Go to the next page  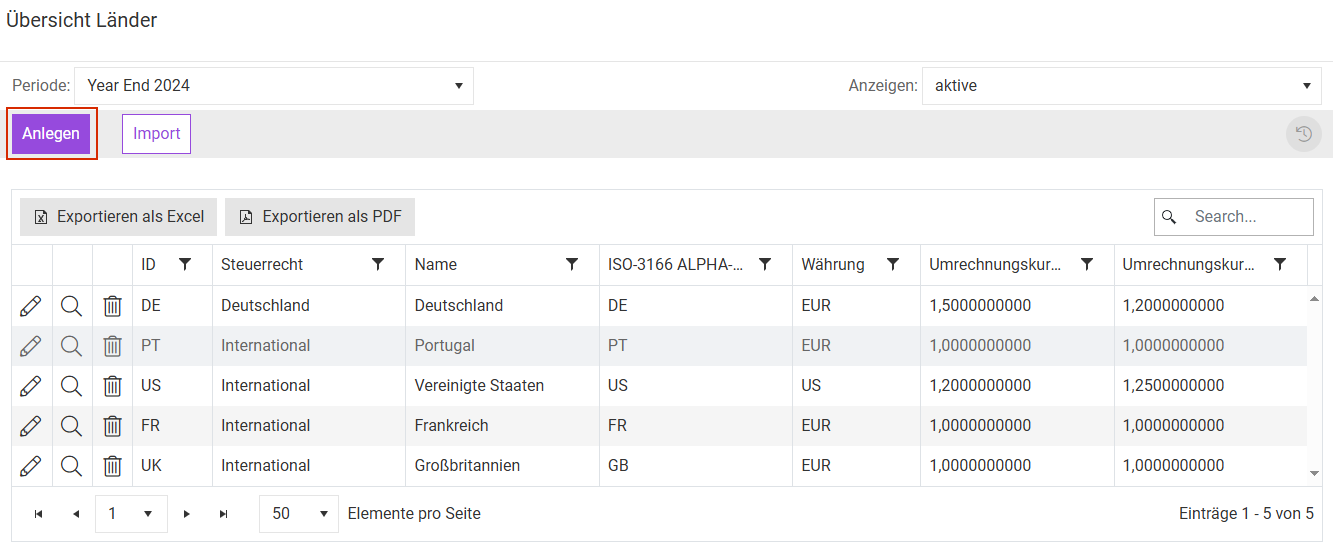tap(187, 514)
